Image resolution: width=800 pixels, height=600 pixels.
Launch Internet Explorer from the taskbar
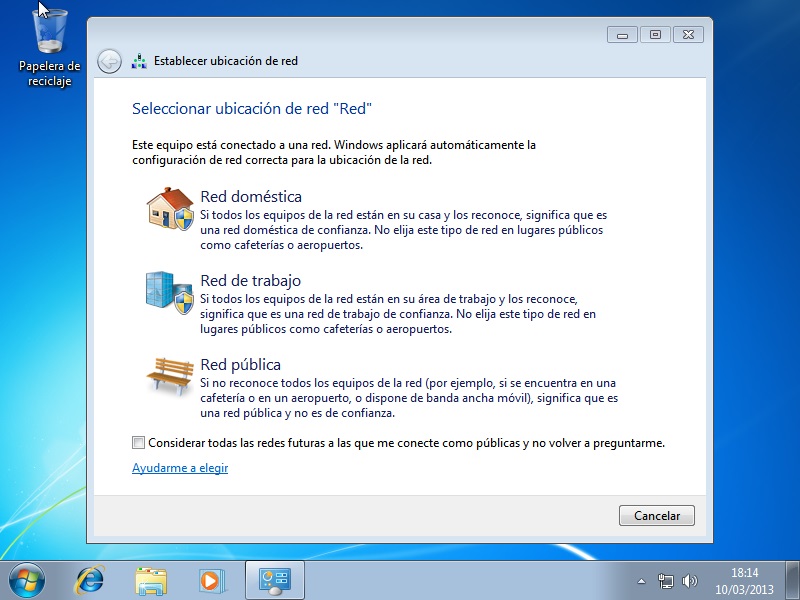point(89,581)
